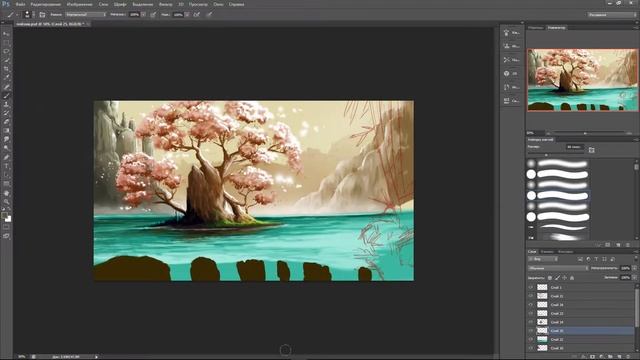Create new group folder icon in Layers

tap(611, 356)
